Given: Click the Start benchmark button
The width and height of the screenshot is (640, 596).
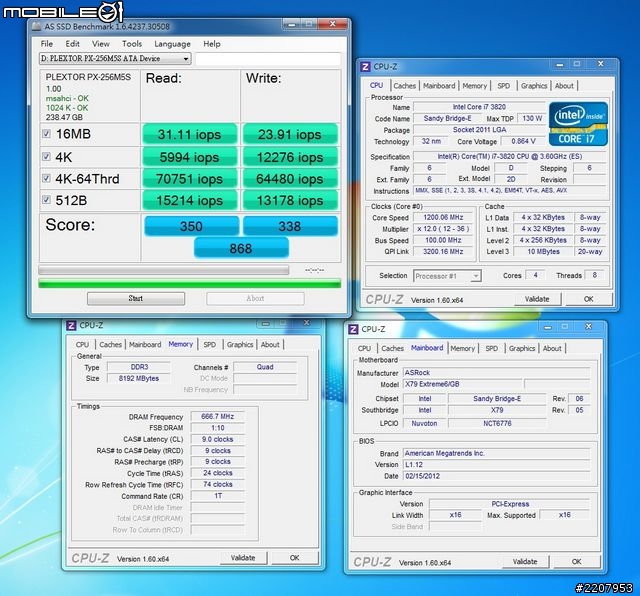Looking at the screenshot, I should [136, 298].
